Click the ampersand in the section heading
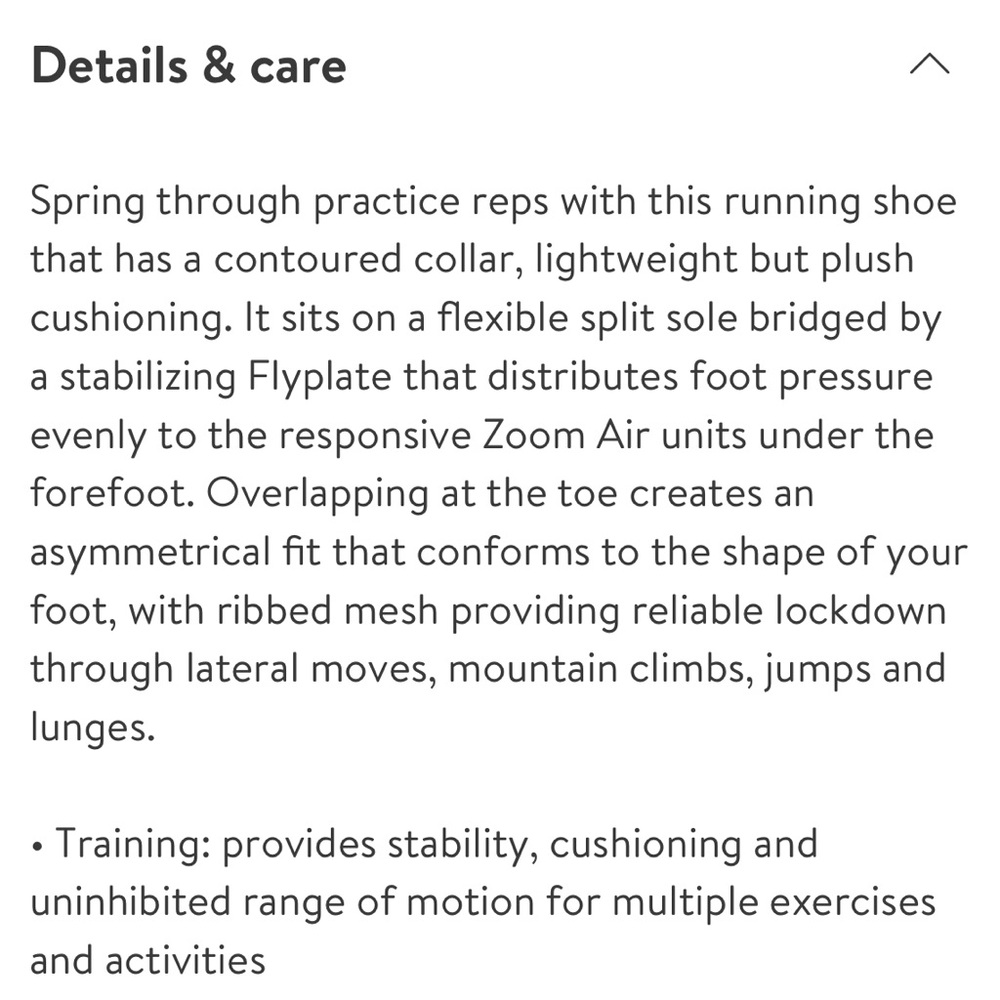The width and height of the screenshot is (1000, 1000). click(219, 66)
